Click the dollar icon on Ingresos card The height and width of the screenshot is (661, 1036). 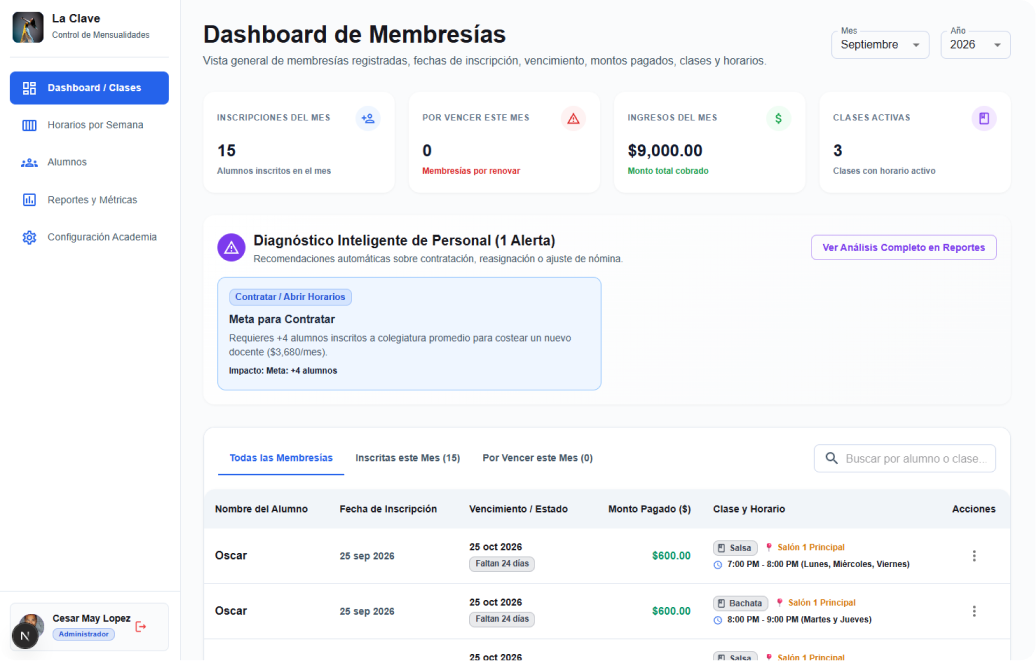click(x=778, y=118)
